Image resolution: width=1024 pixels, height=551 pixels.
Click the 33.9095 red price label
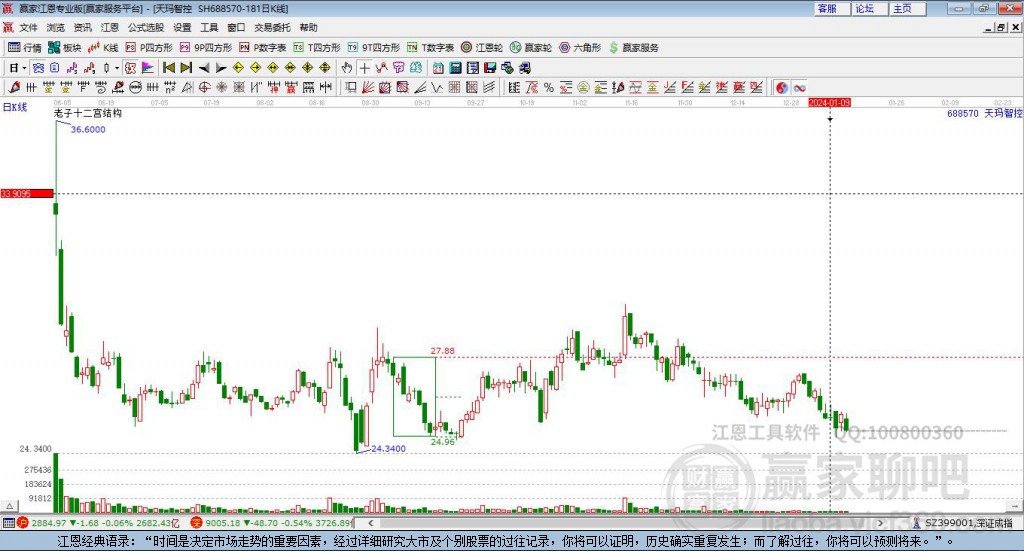pos(27,194)
